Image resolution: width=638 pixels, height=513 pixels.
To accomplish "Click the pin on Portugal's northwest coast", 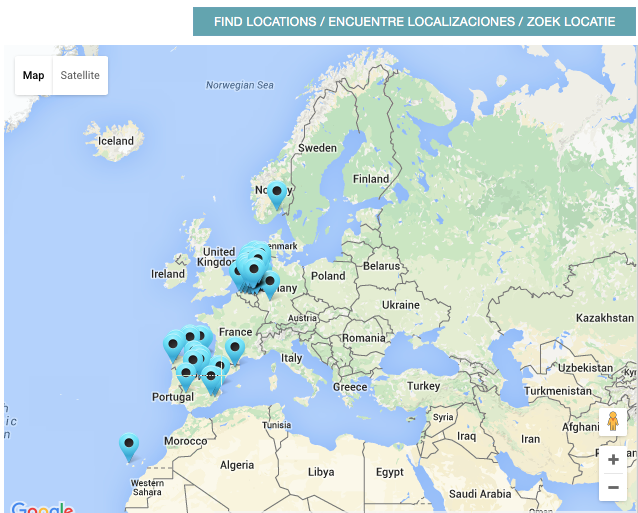I will pyautogui.click(x=173, y=347).
